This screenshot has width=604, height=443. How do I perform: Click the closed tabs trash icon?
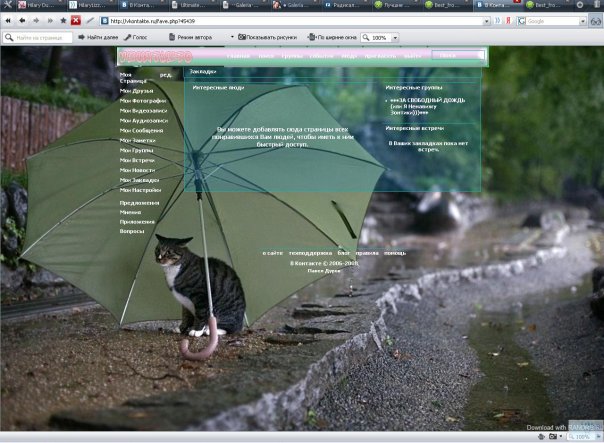[596, 5]
